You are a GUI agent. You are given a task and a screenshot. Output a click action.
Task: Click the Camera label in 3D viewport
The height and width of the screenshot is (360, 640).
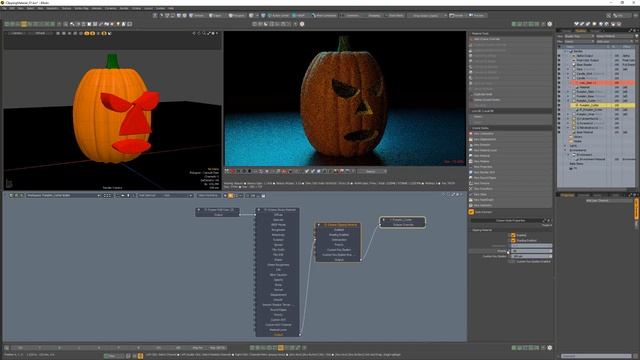17,33
